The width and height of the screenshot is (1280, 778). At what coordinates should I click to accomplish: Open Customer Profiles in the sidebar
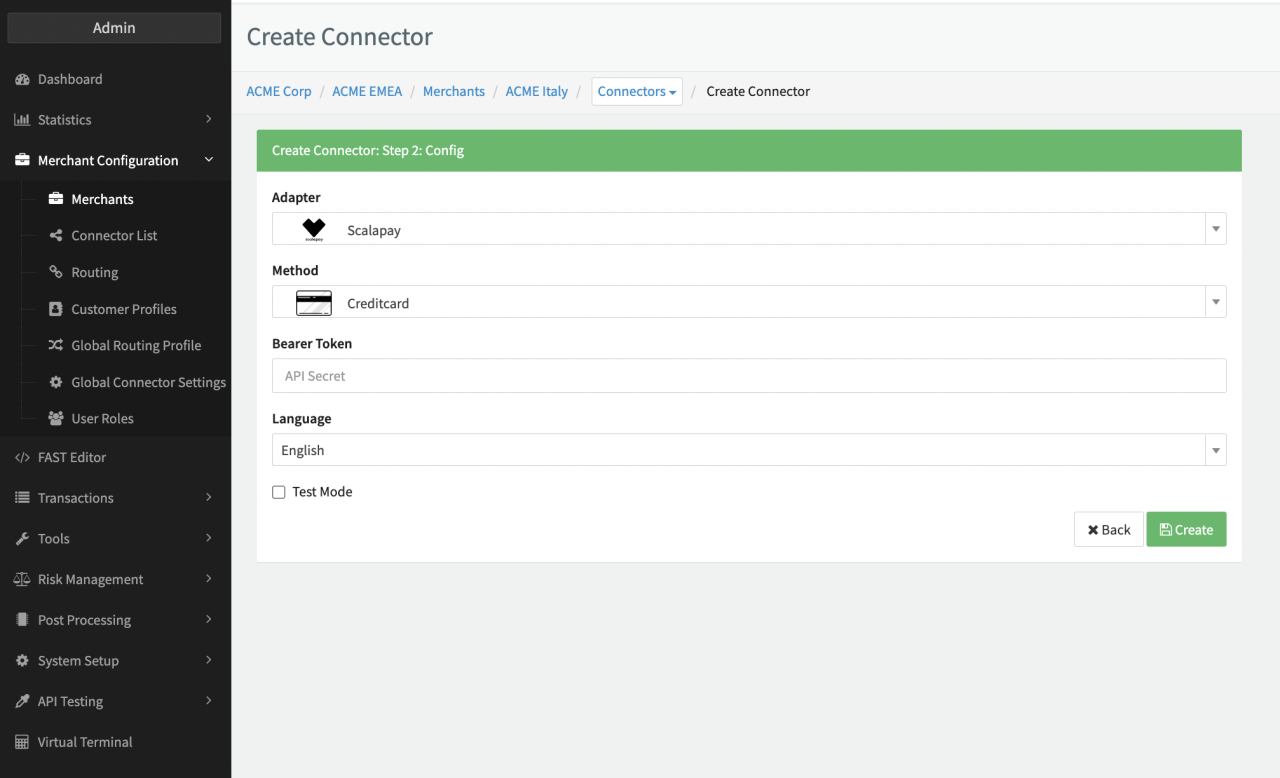click(x=124, y=309)
